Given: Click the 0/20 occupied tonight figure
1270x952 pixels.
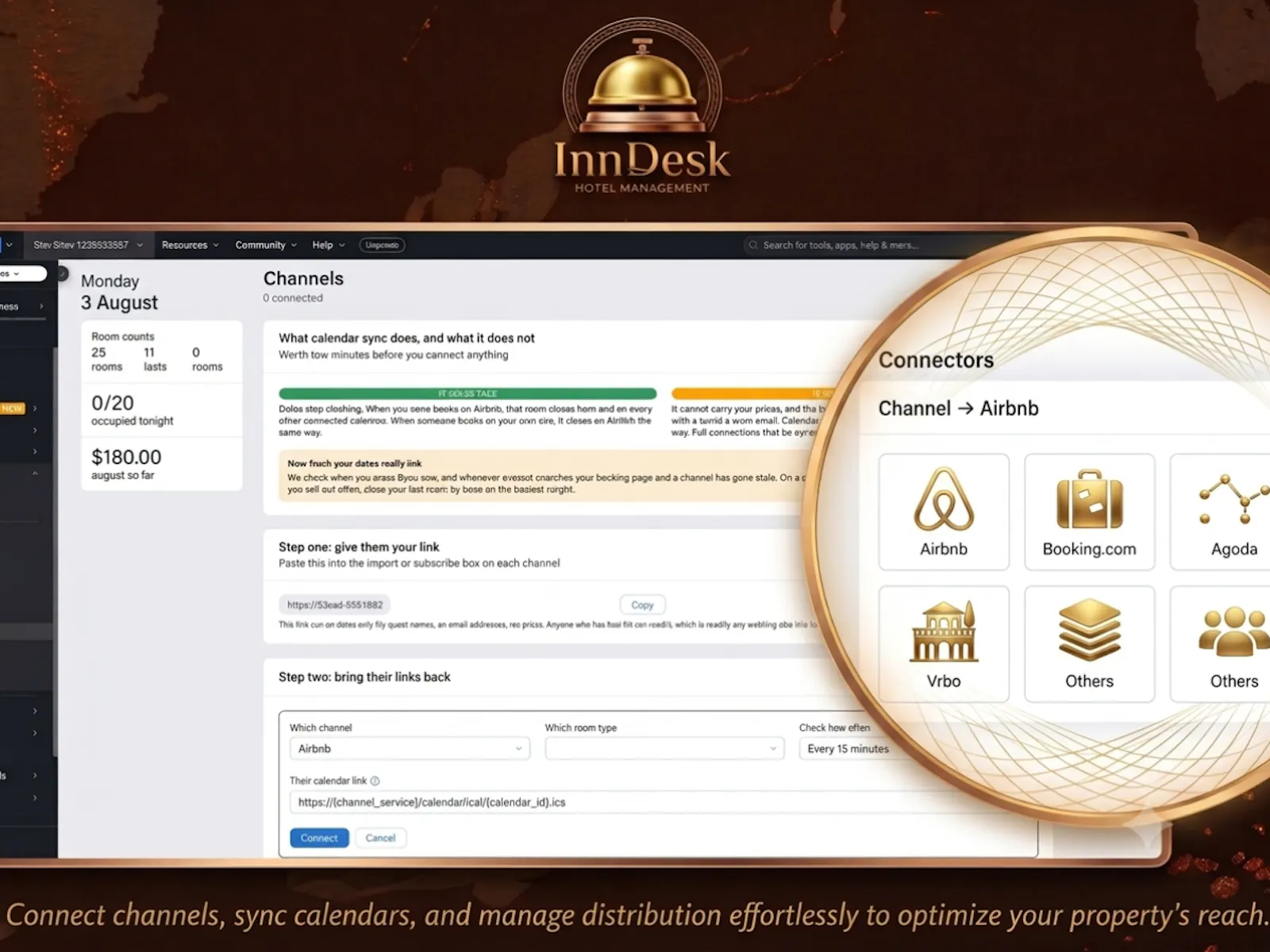Looking at the screenshot, I should pos(132,410).
